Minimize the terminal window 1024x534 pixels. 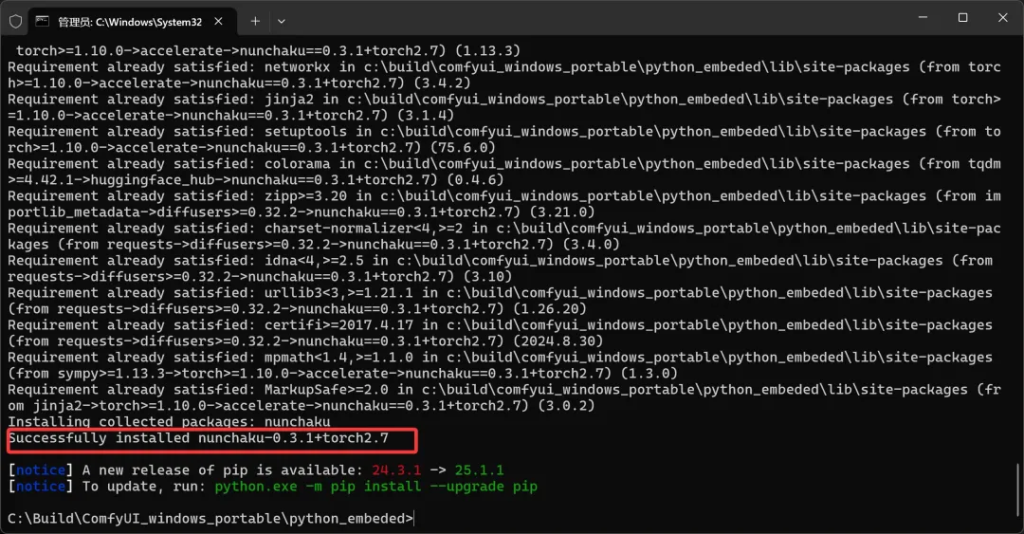pyautogui.click(x=923, y=18)
